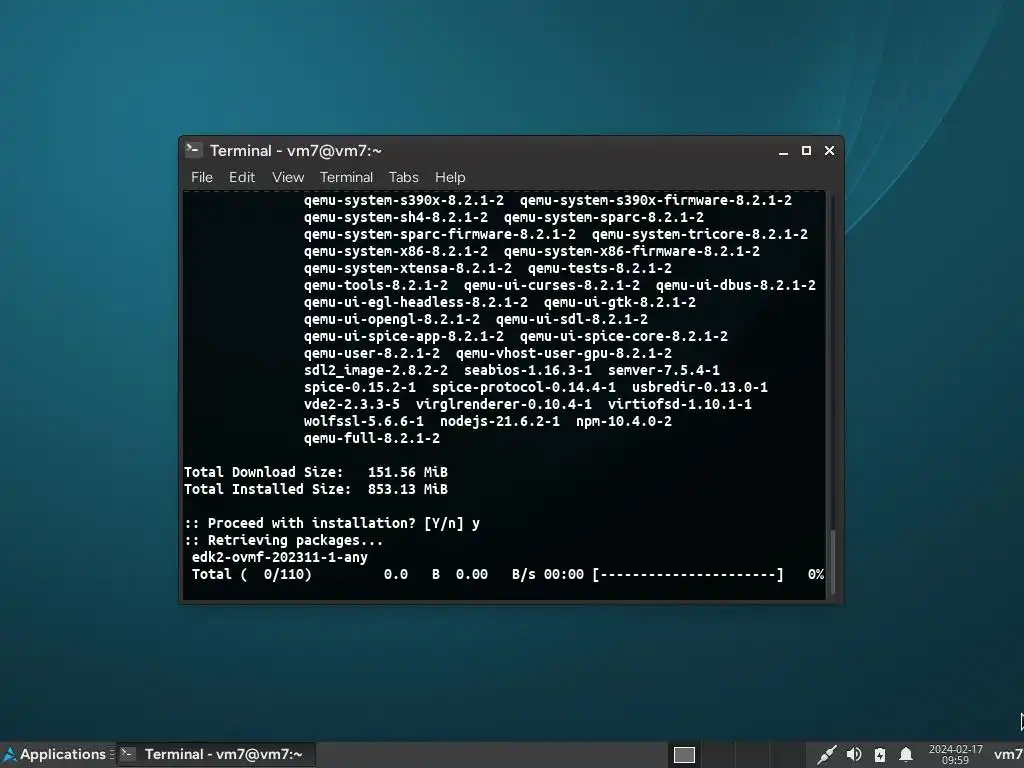Image resolution: width=1024 pixels, height=768 pixels.
Task: Open the notification bell icon
Action: [906, 755]
